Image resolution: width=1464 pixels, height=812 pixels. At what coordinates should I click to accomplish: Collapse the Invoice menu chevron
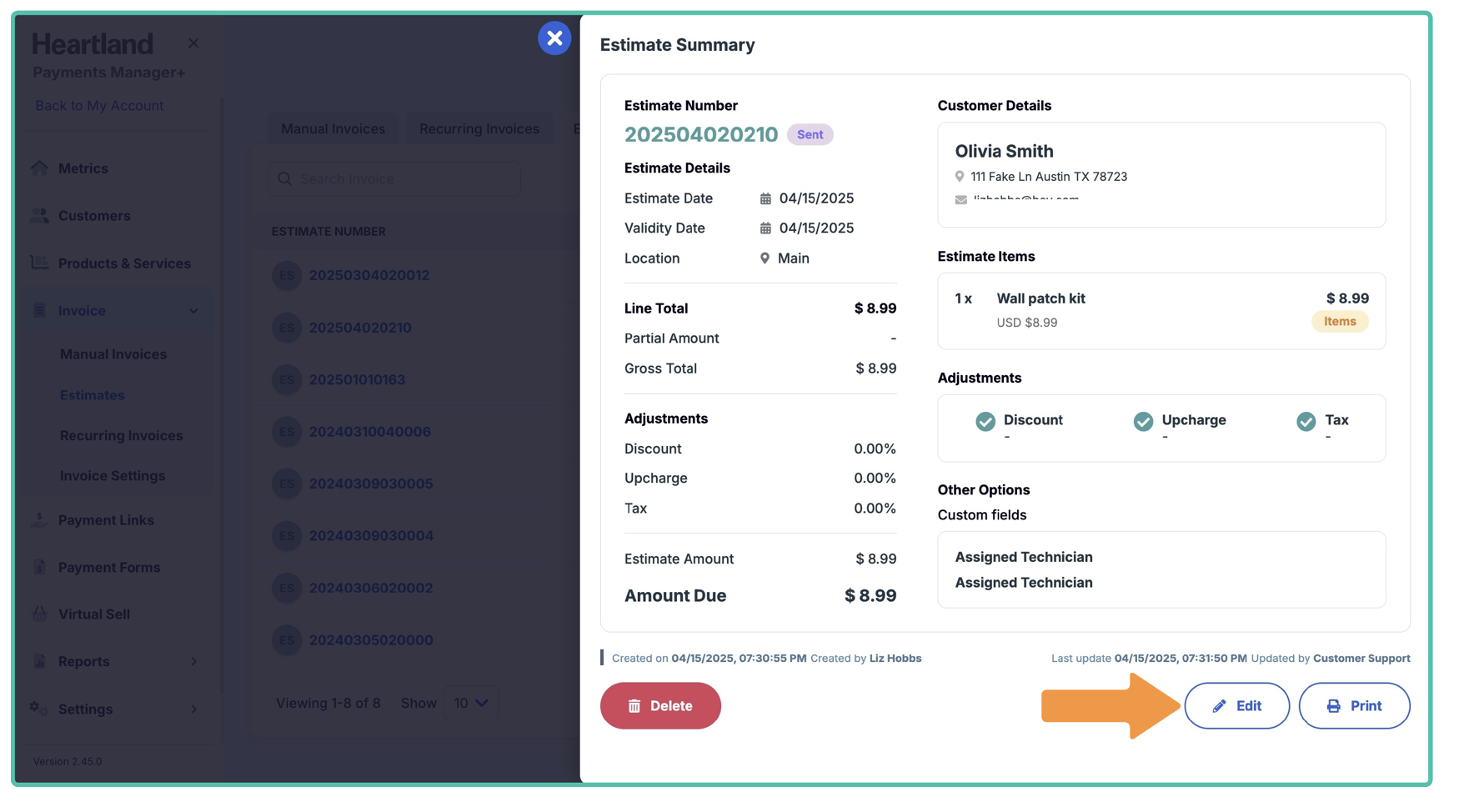tap(193, 311)
